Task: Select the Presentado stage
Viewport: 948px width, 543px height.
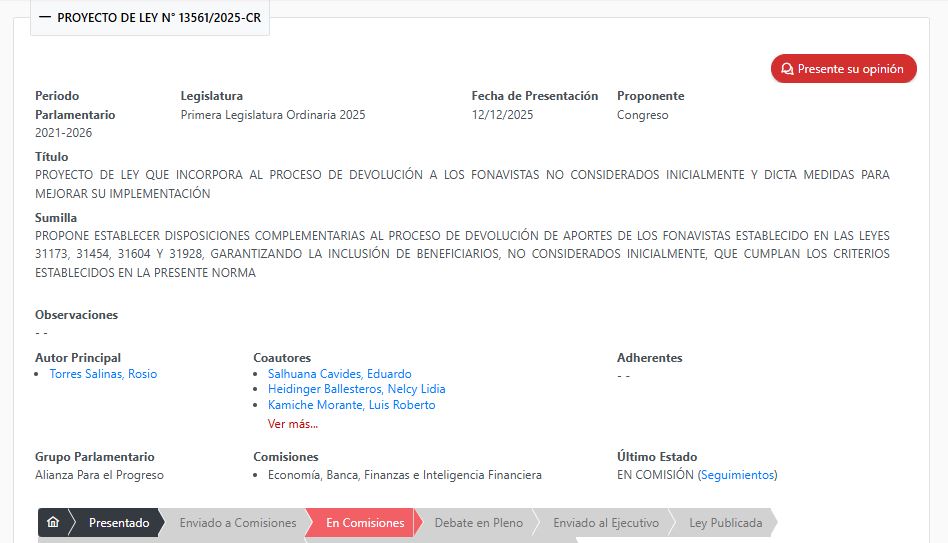Action: (118, 523)
